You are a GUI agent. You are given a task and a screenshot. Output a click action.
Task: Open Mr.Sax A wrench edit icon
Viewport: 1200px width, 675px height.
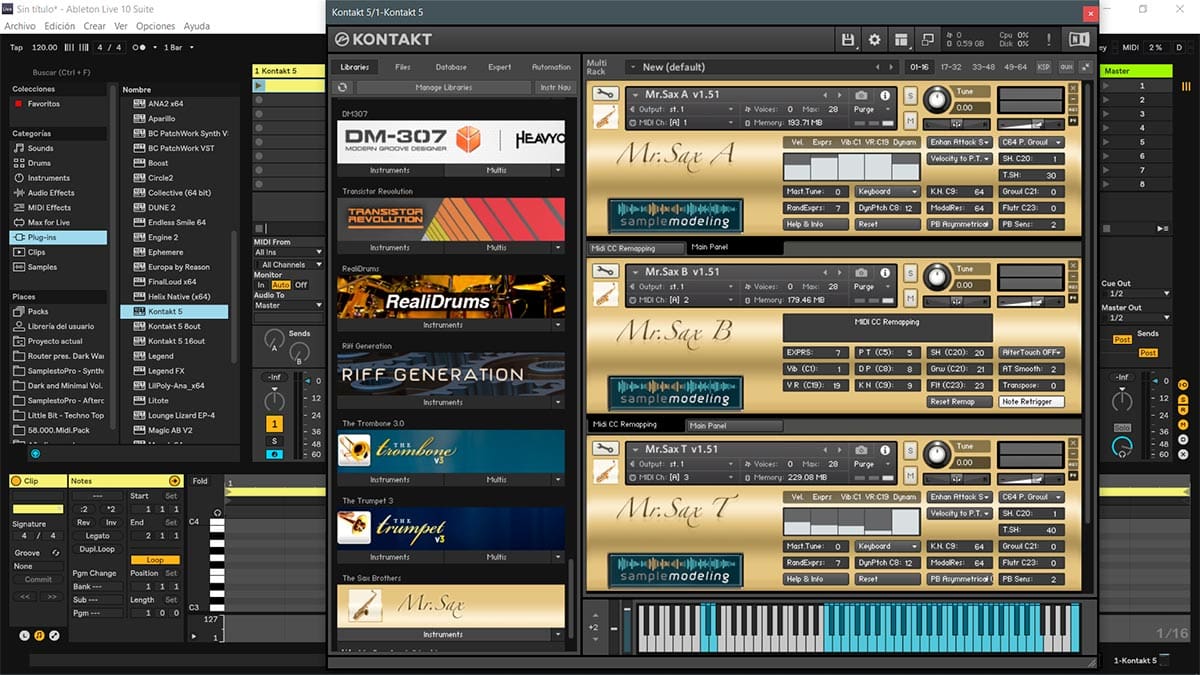click(605, 94)
